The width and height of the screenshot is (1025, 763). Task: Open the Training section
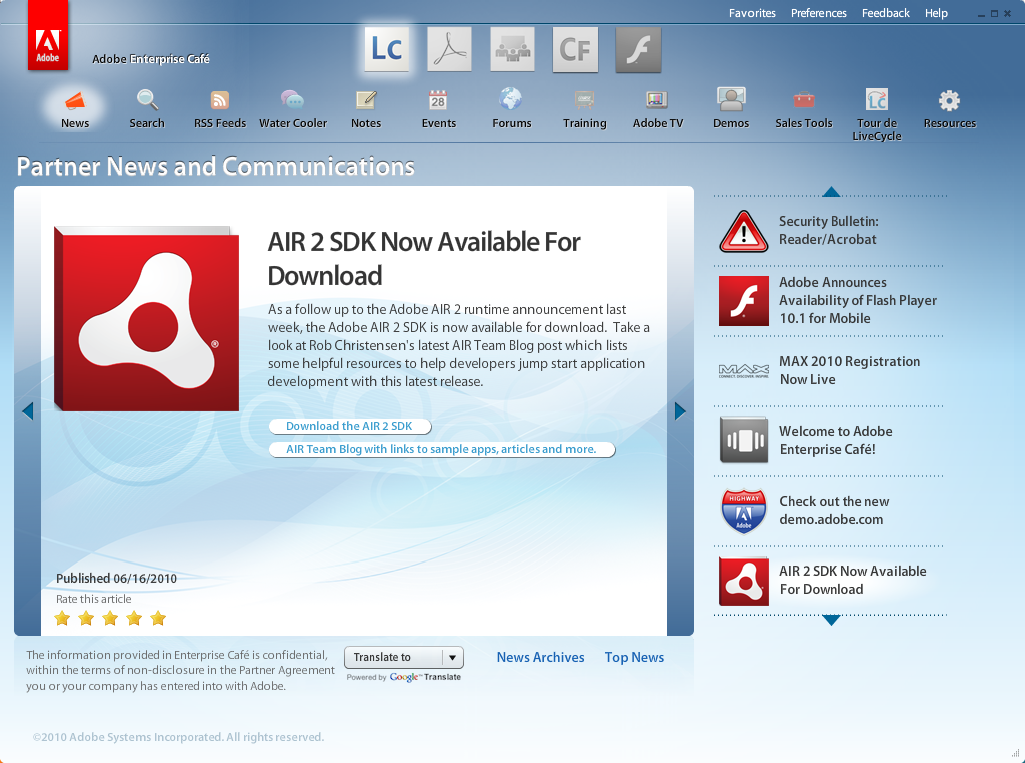584,109
